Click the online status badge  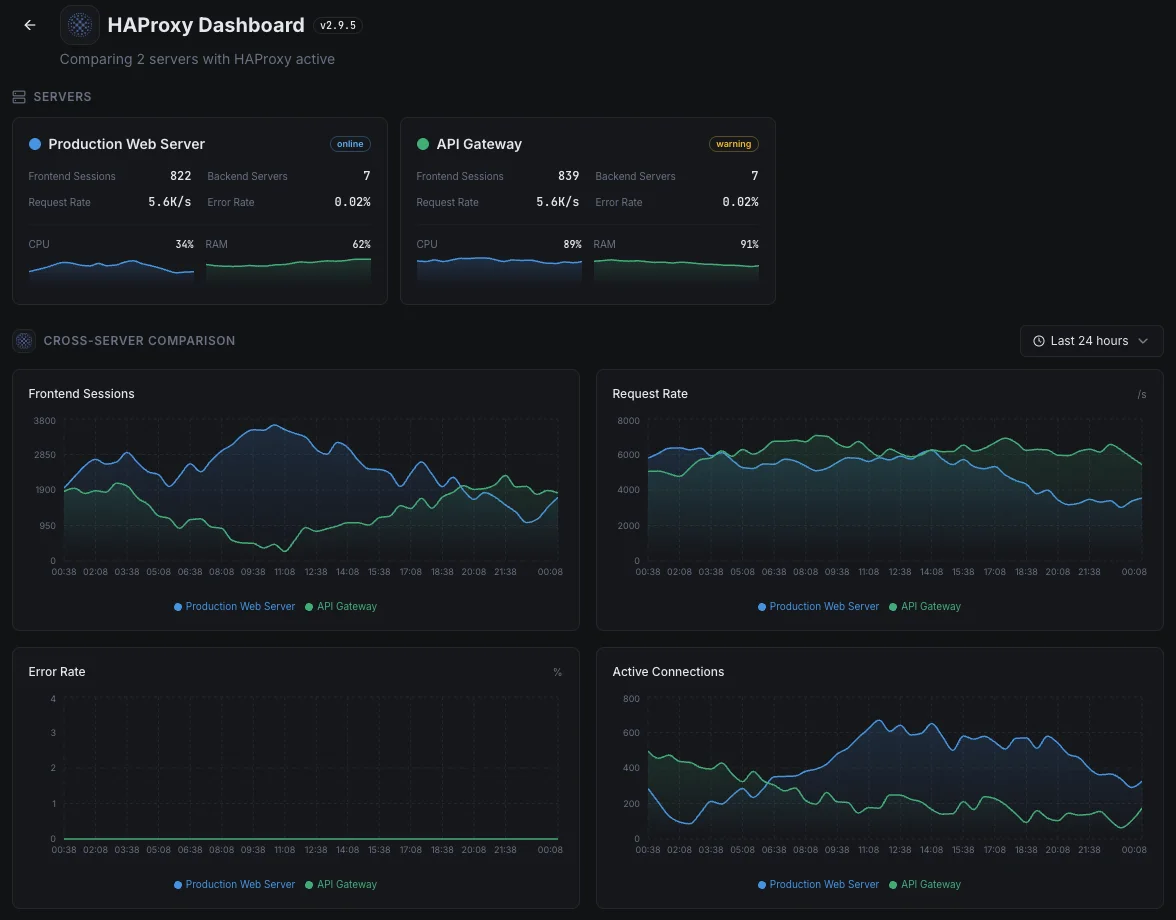(x=350, y=144)
